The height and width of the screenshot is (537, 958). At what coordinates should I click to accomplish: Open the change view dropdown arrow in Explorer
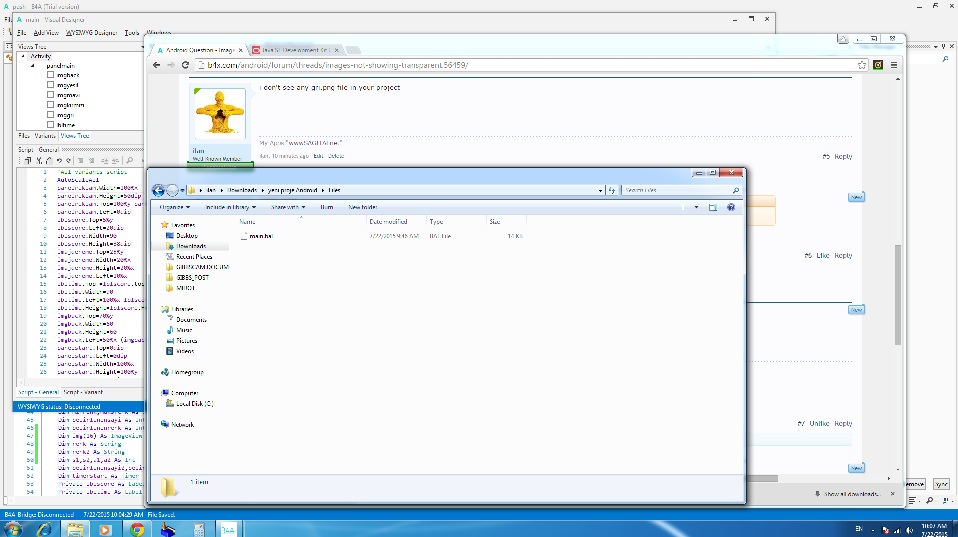[x=696, y=207]
